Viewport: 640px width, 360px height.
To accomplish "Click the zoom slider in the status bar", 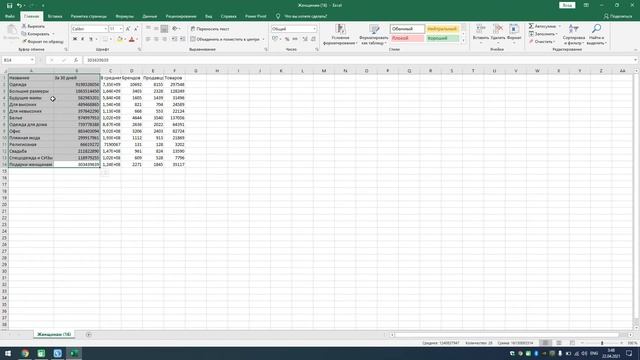I will (602, 343).
